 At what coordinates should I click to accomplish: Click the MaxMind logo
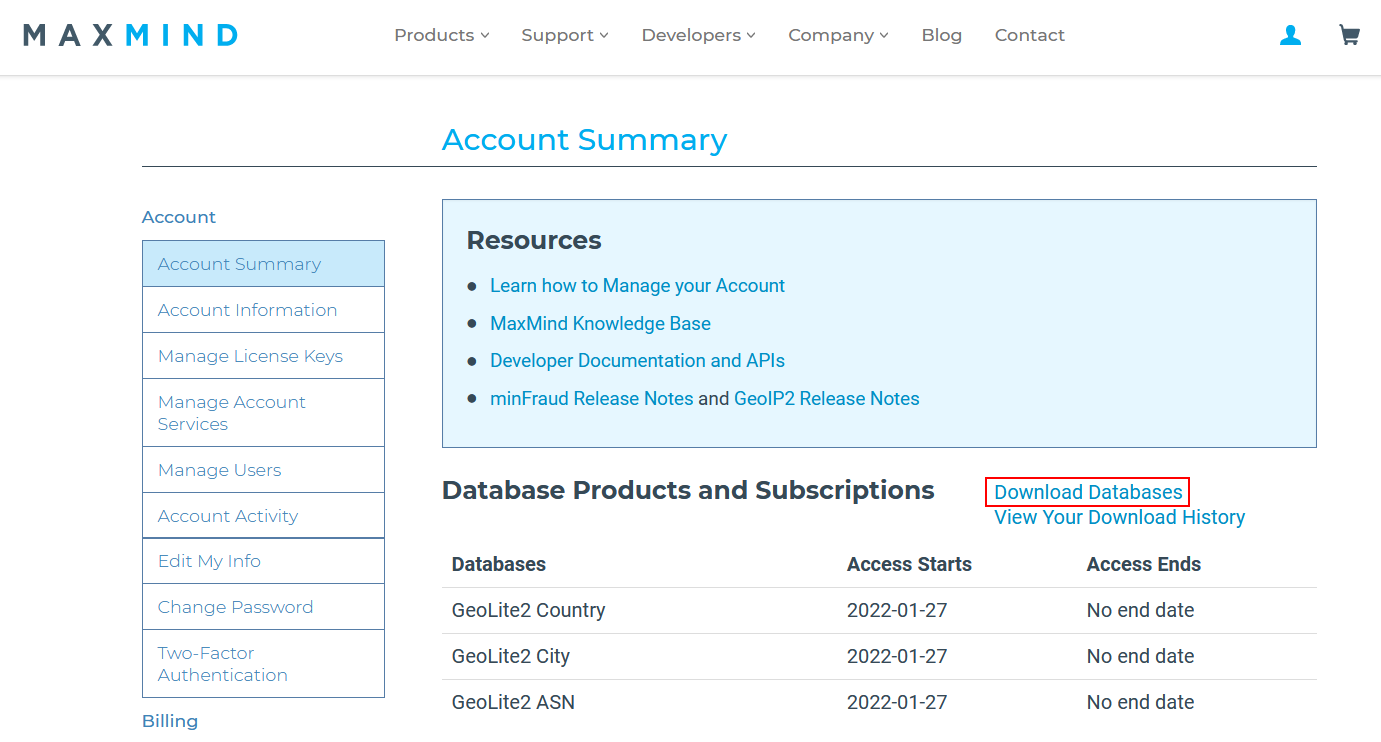coord(130,35)
